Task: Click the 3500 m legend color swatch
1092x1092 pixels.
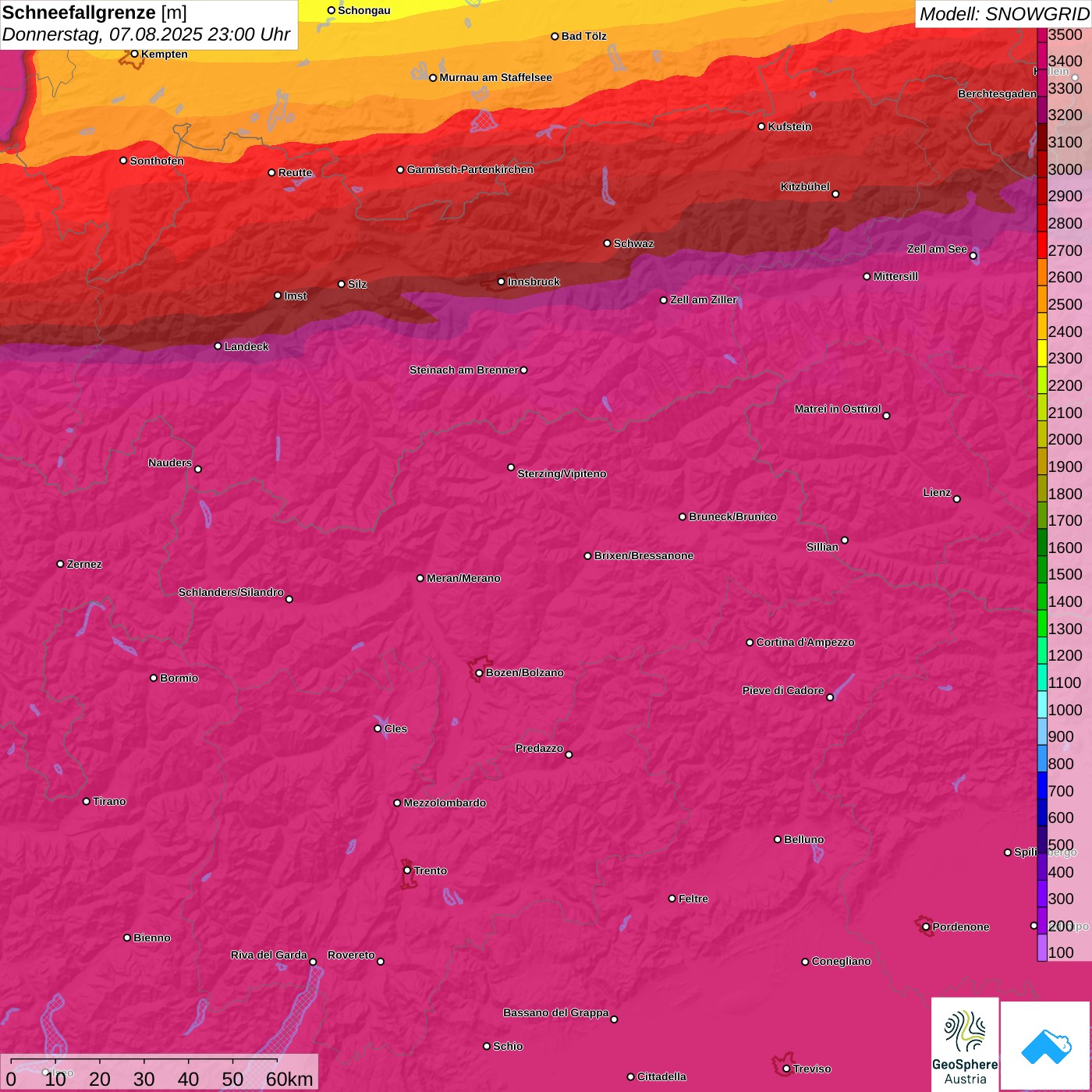Action: [x=1042, y=35]
